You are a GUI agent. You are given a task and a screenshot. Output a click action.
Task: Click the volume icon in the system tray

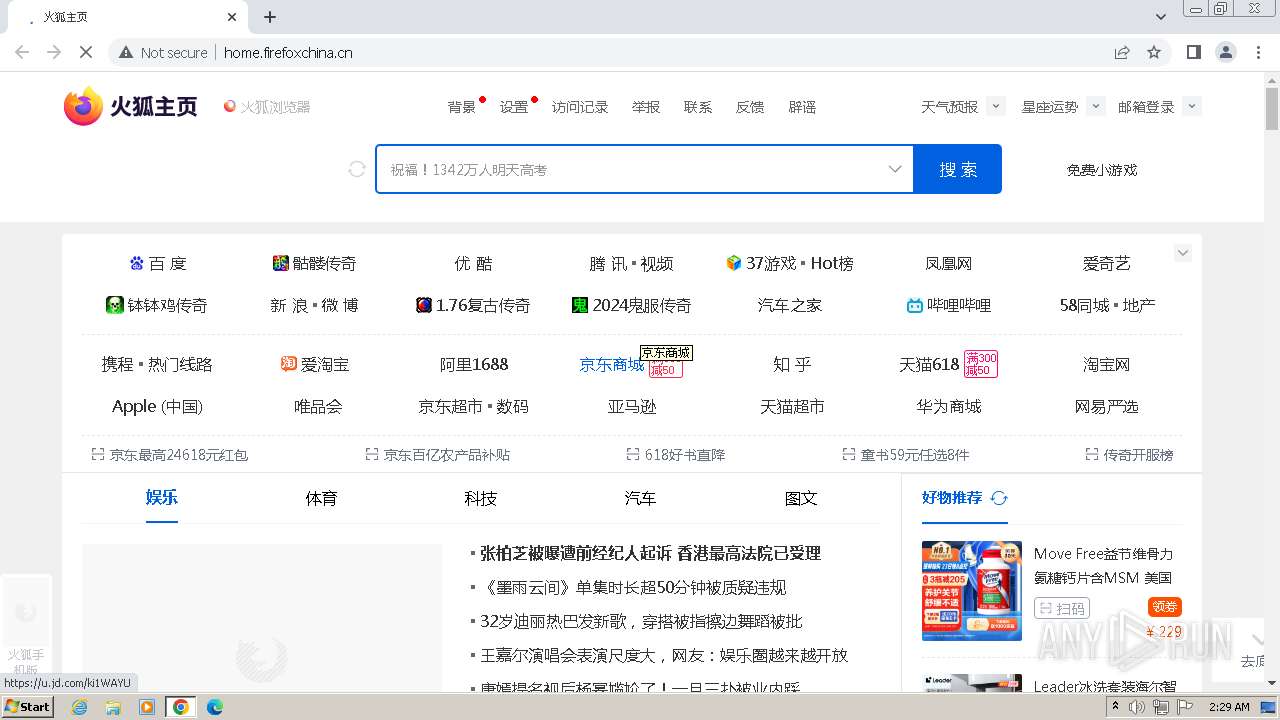pyautogui.click(x=1137, y=707)
